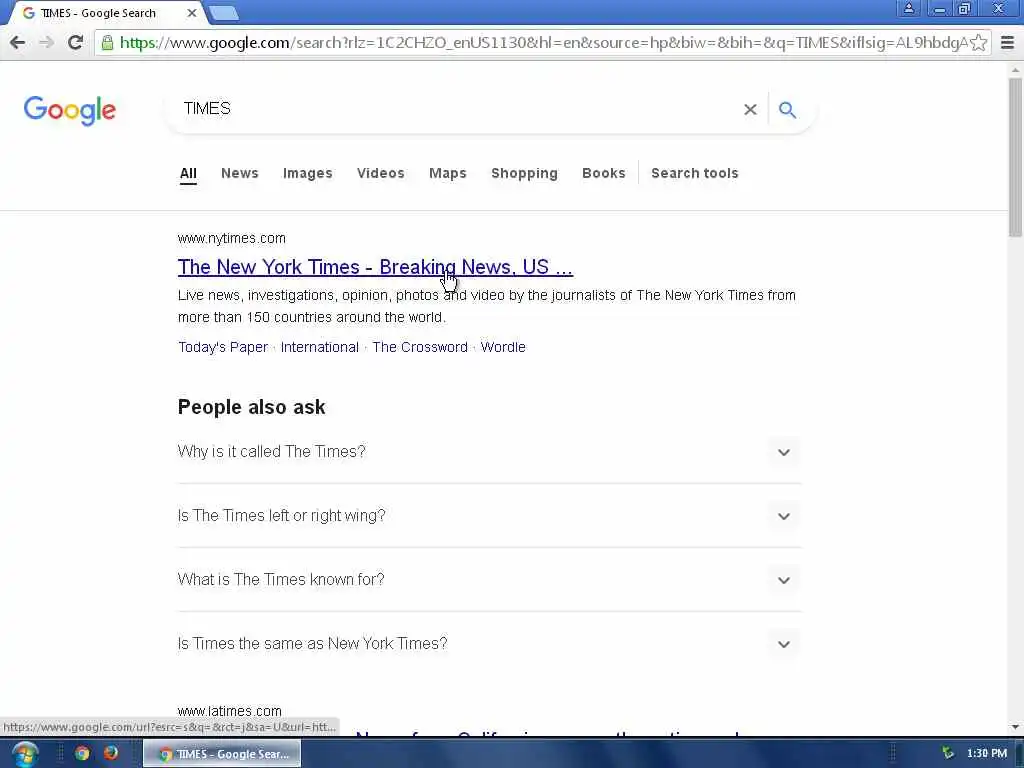Launch Chrome from the pinned taskbar icon
Screen dimensions: 1024x768
point(82,754)
